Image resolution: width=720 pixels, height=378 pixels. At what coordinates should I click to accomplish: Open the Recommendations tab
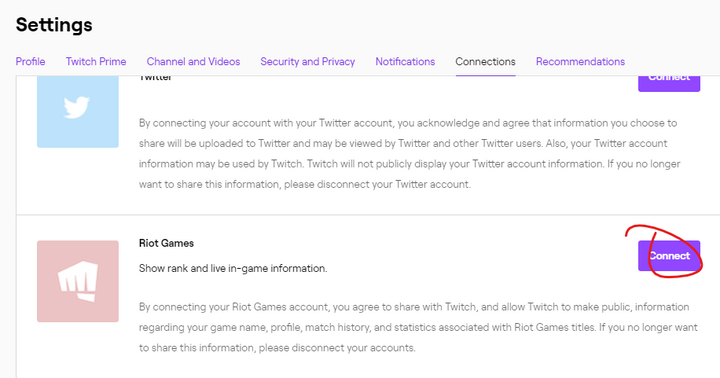(x=580, y=62)
